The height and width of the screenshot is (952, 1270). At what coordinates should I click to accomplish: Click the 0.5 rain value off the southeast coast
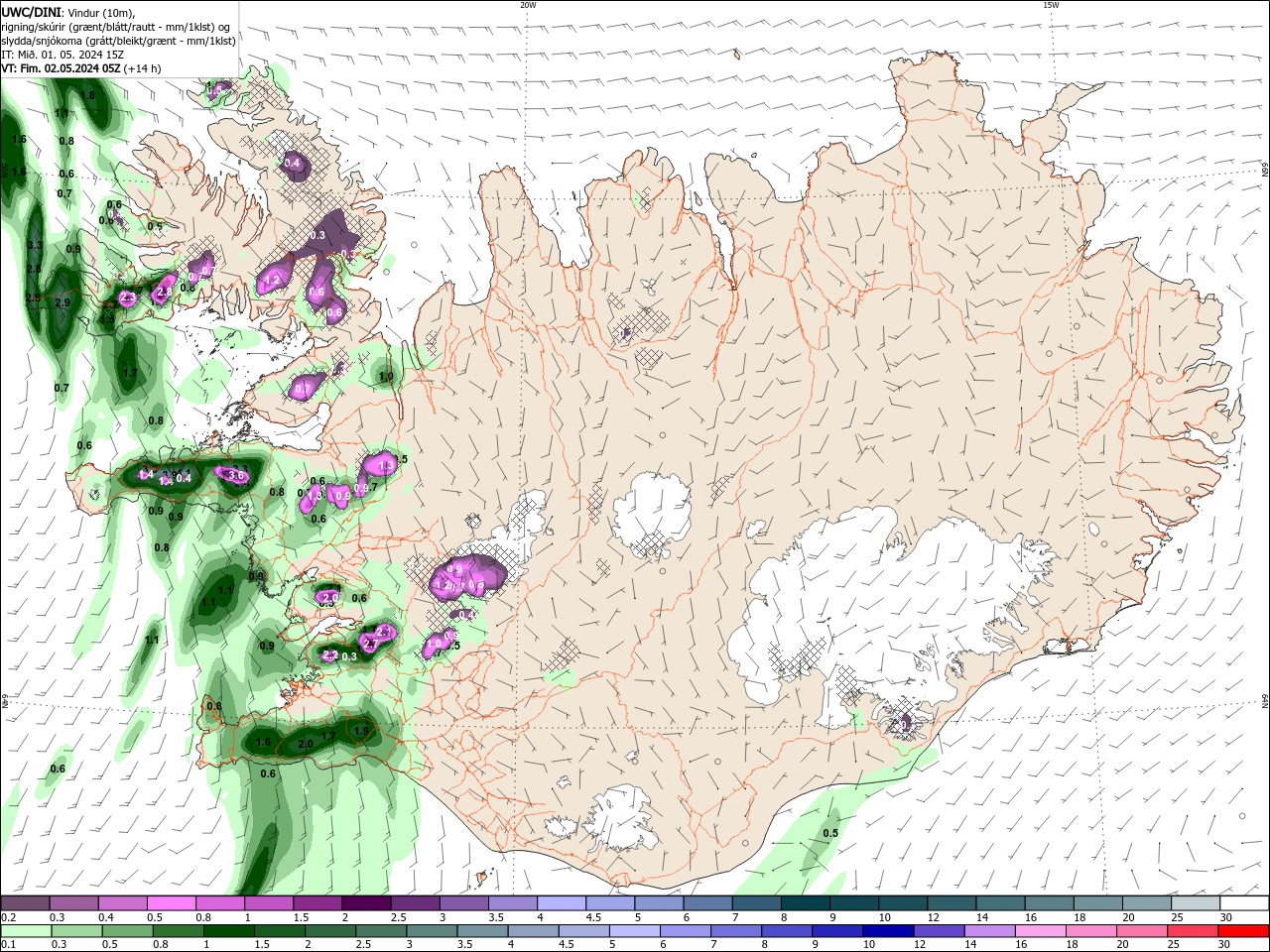point(830,833)
